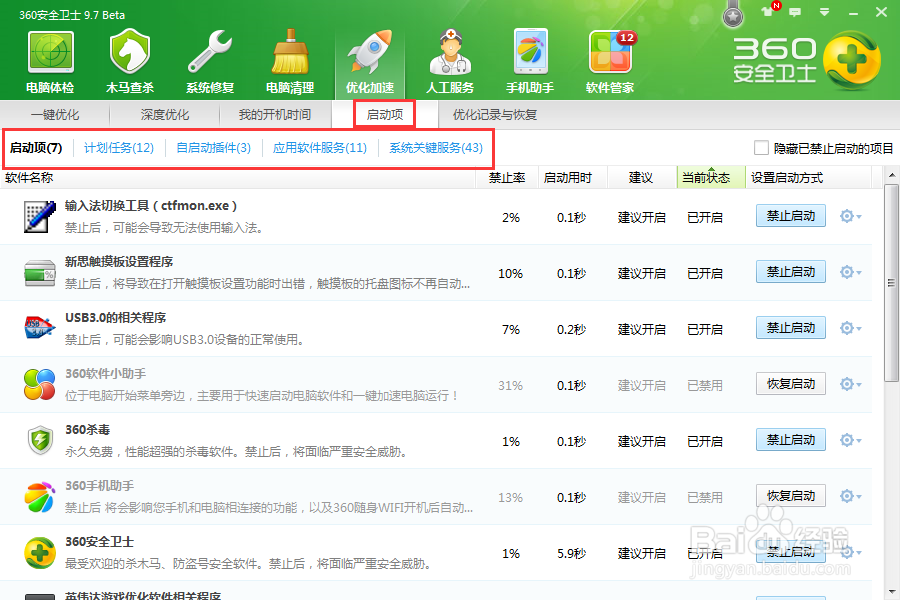The height and width of the screenshot is (600, 900).
Task: Sort by 禁止率 column header
Action: 507,178
